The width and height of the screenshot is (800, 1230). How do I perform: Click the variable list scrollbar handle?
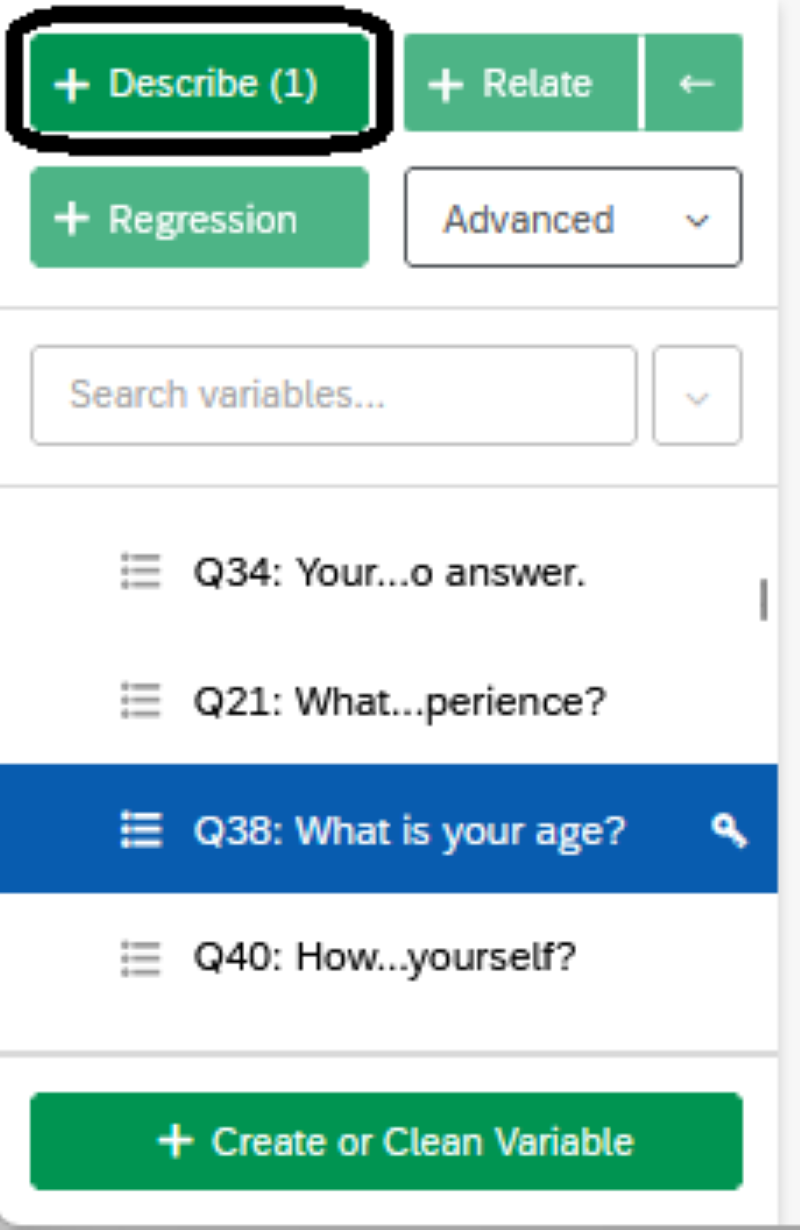pos(764,600)
